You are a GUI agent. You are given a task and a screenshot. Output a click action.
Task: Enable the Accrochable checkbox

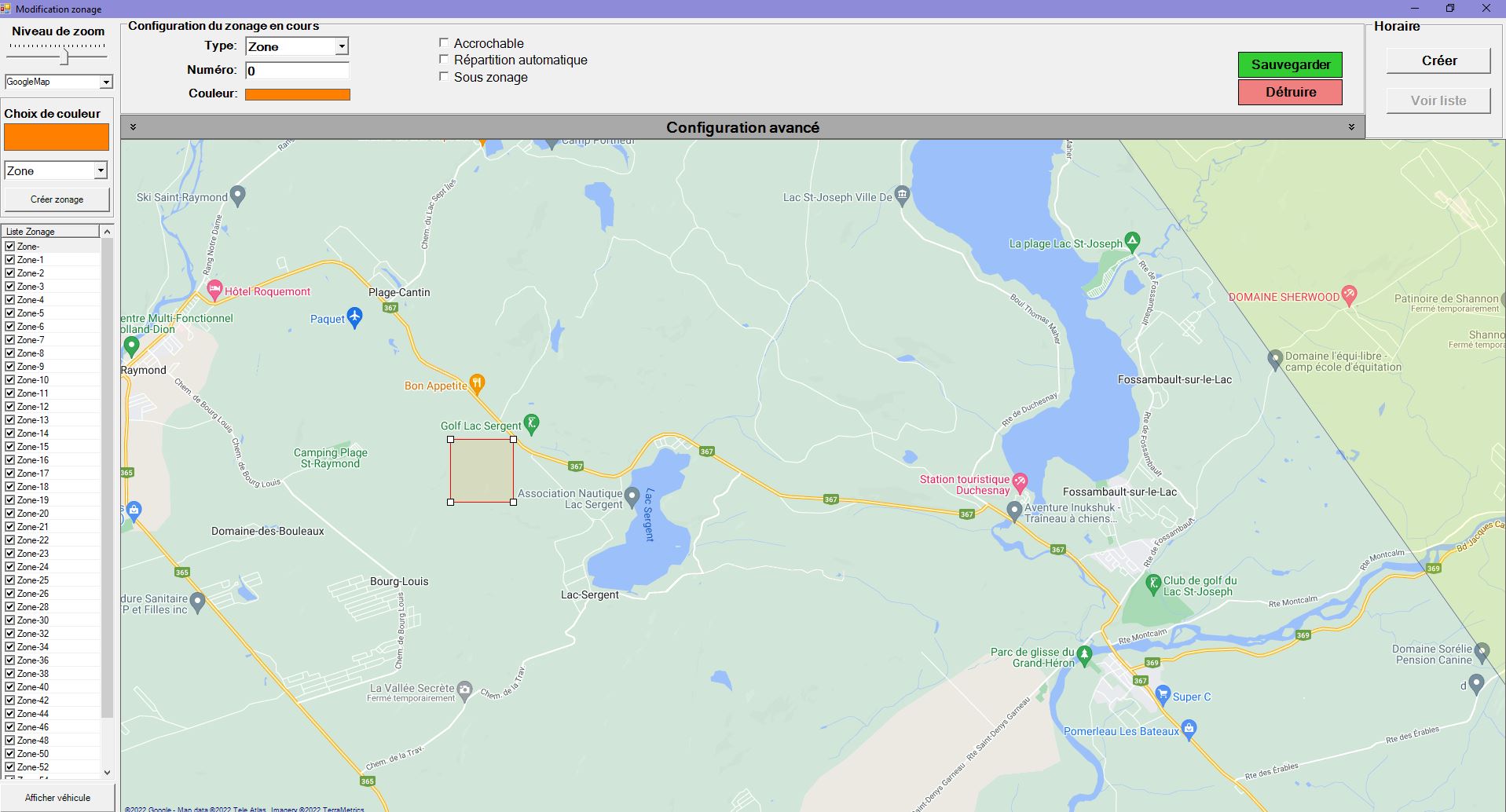[444, 42]
